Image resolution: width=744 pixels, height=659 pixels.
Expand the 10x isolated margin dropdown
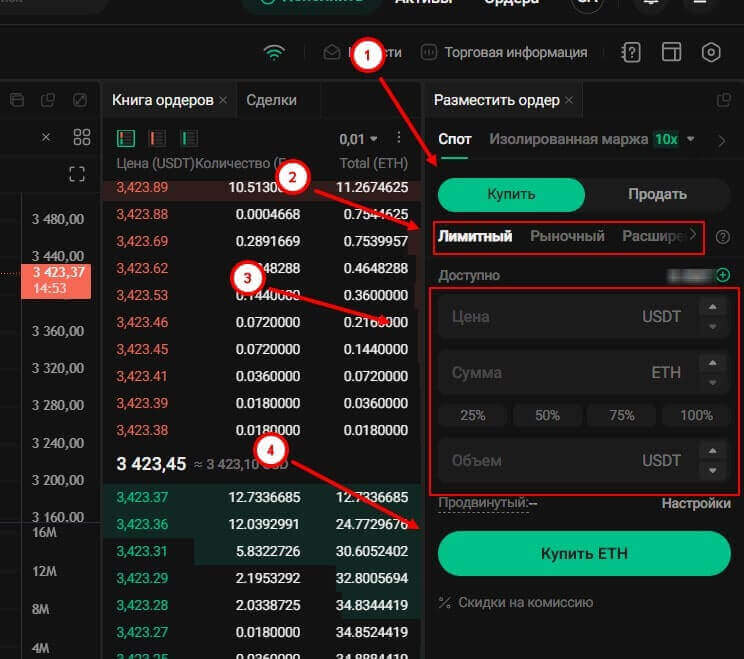pyautogui.click(x=690, y=139)
